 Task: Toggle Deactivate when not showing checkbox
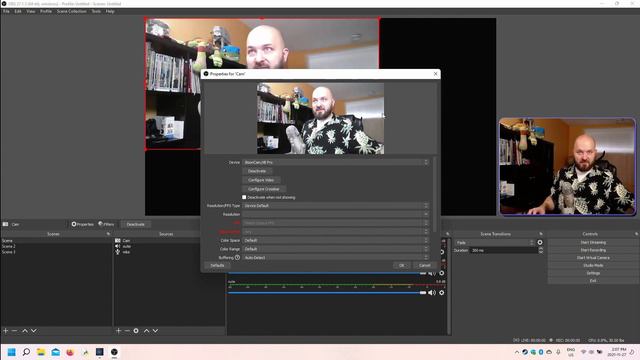pos(244,197)
